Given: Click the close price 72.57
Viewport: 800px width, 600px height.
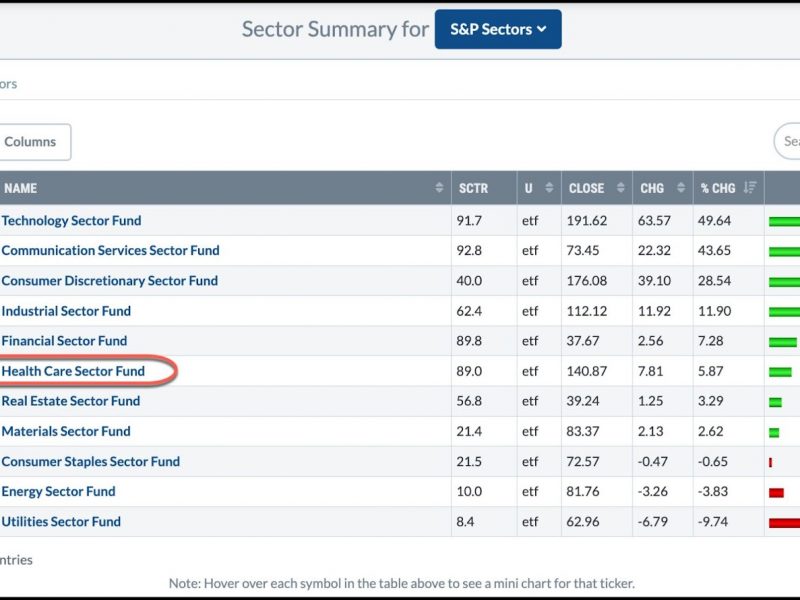Looking at the screenshot, I should (x=583, y=461).
